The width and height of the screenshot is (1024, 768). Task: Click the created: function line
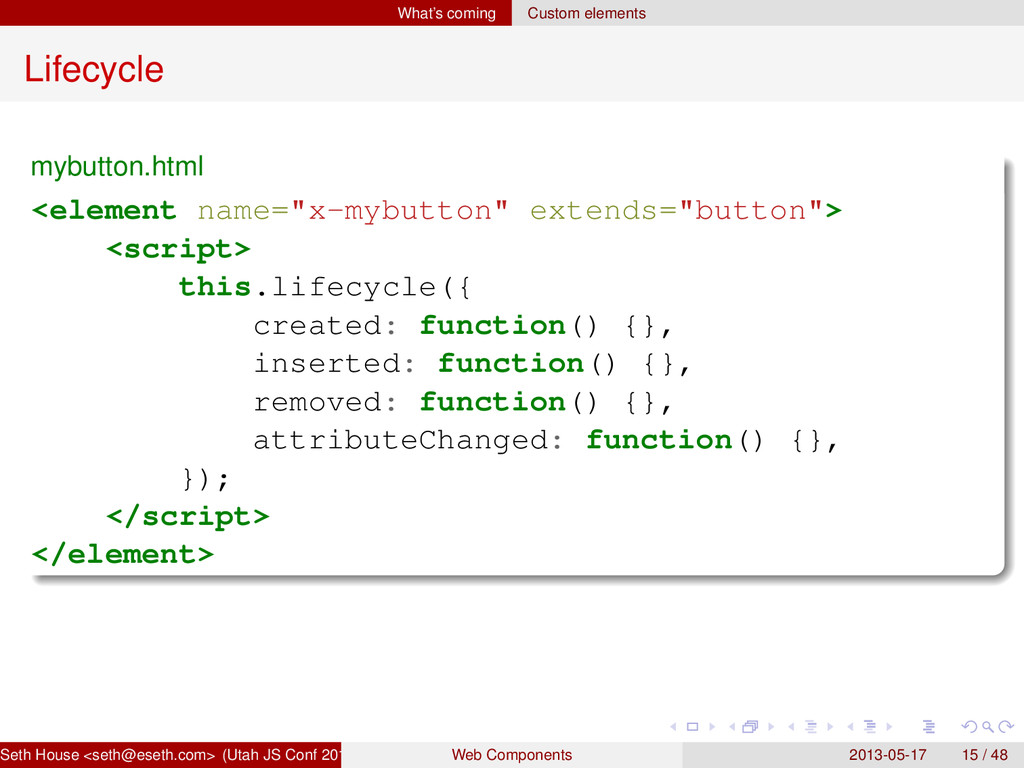coord(462,325)
